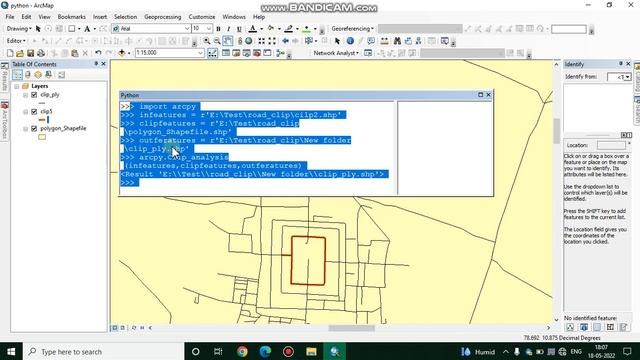Switch TOC to List By Drawing Order
The image size is (640, 360).
coord(17,75)
